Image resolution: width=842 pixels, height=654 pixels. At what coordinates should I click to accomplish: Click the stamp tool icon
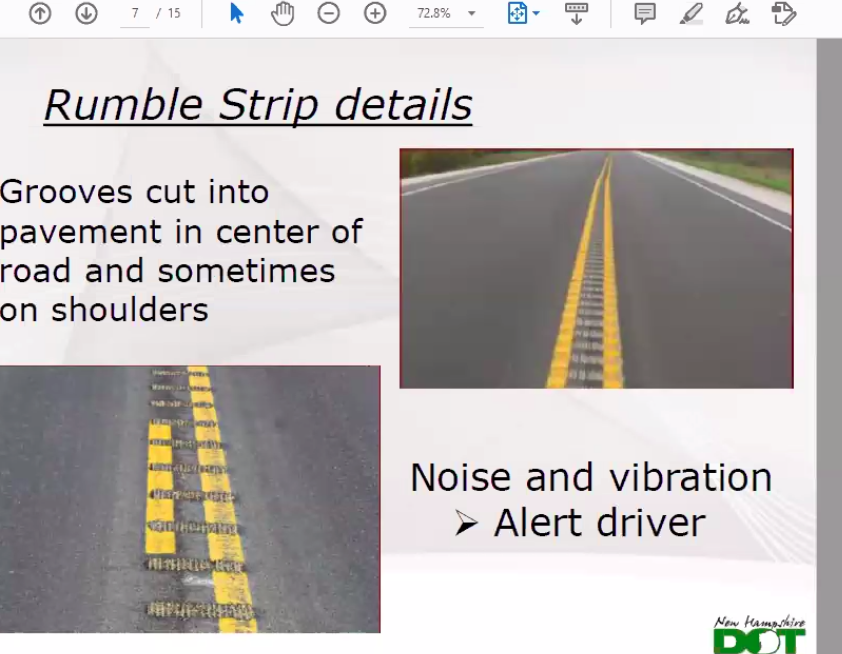click(x=784, y=14)
